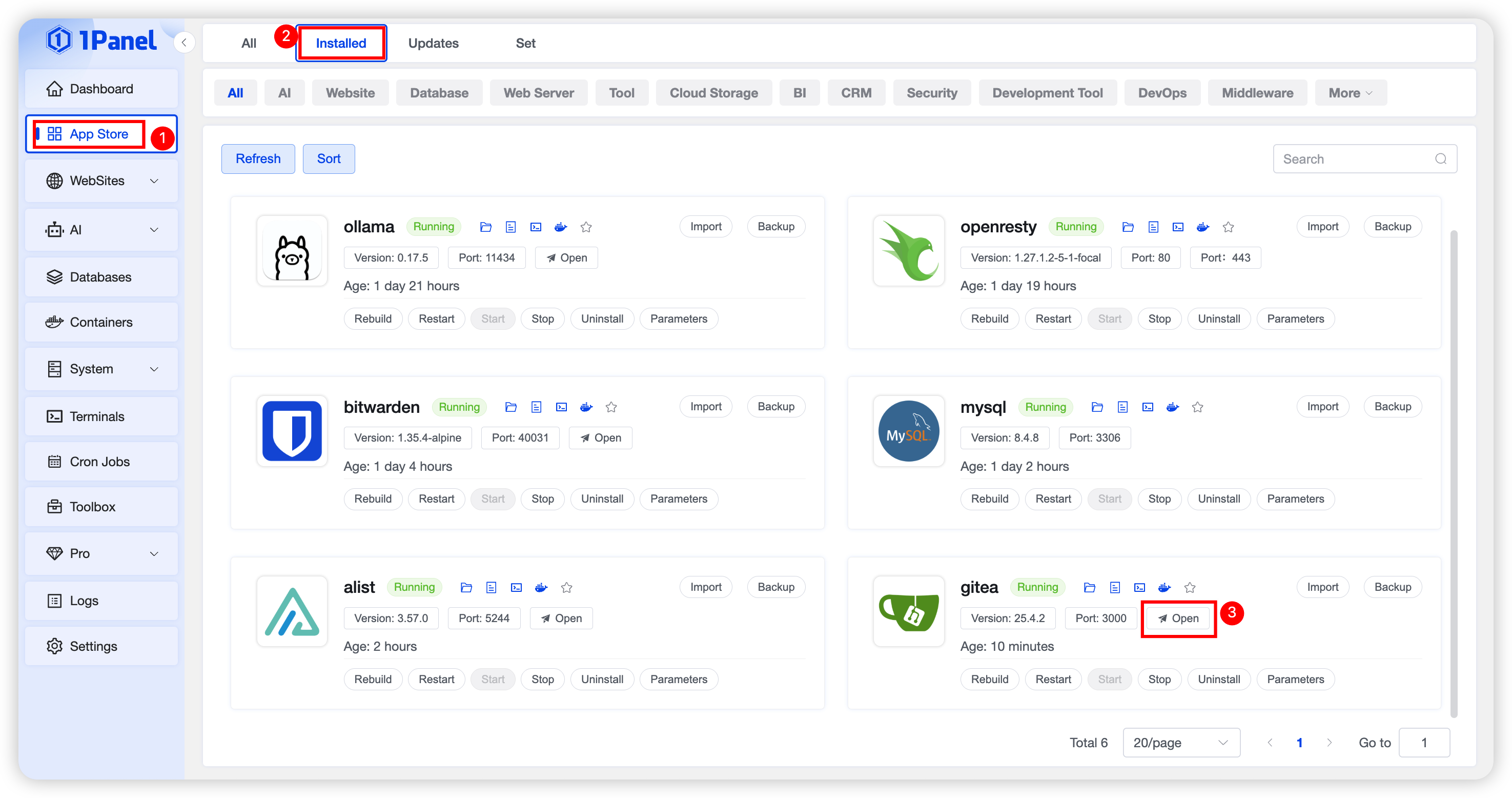This screenshot has width=1512, height=798.
Task: Click the search magnifier icon
Action: [x=1440, y=158]
